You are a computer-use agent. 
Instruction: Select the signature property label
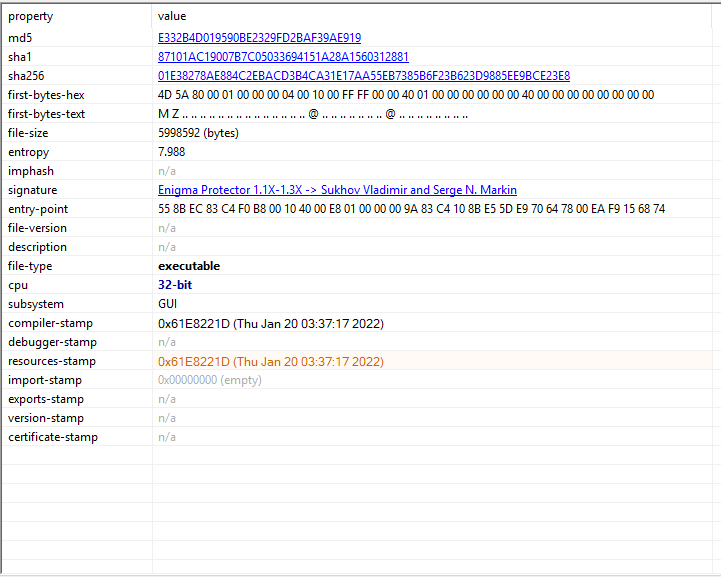coord(32,190)
